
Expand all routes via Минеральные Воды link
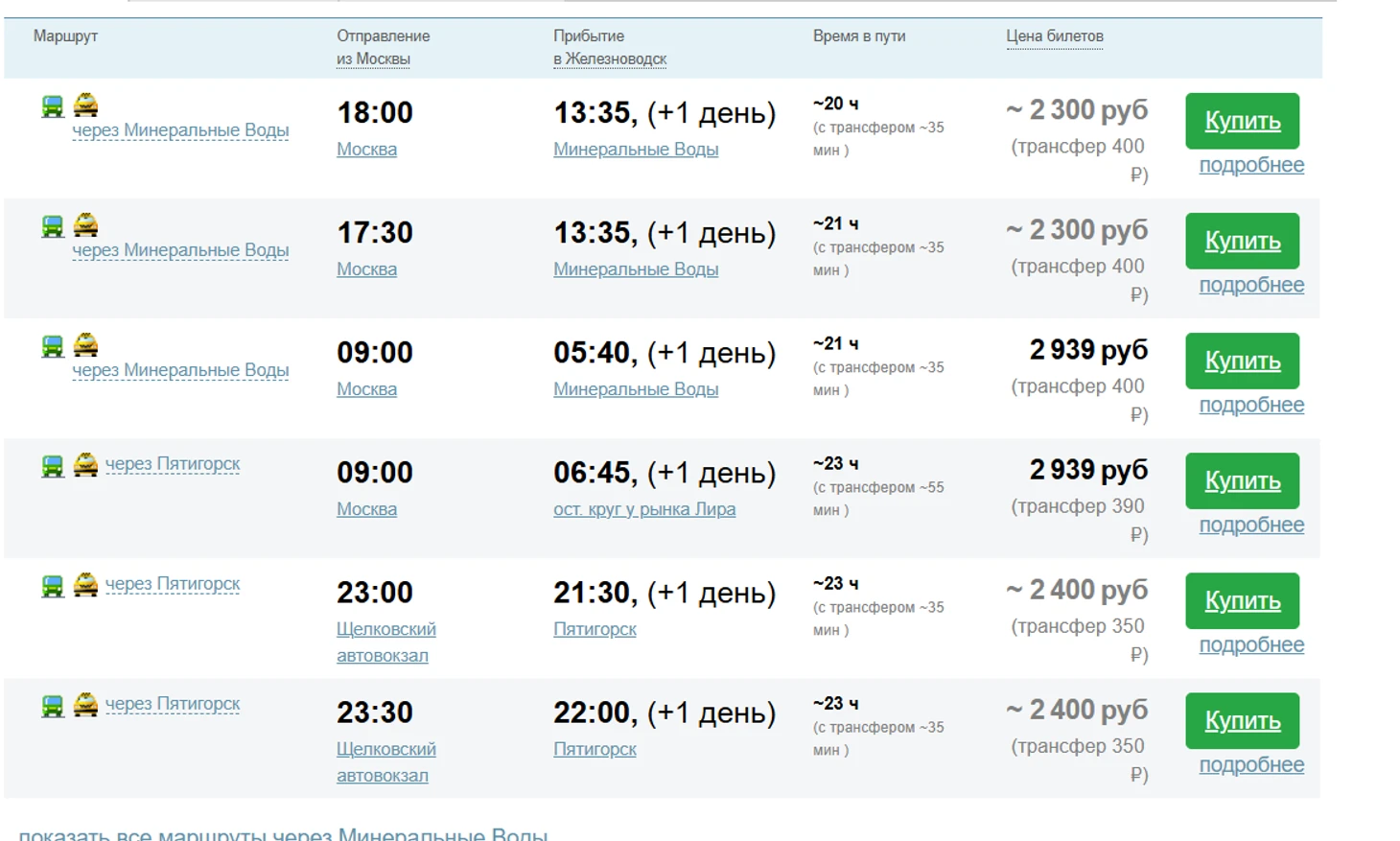(x=283, y=834)
